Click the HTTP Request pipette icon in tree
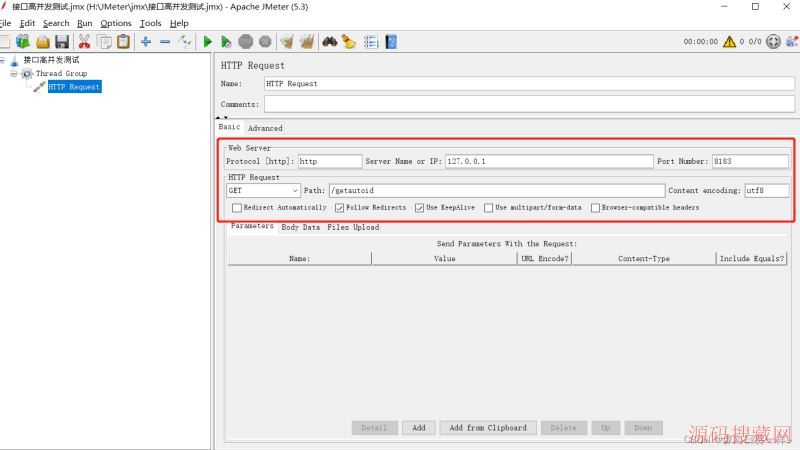 coord(39,87)
